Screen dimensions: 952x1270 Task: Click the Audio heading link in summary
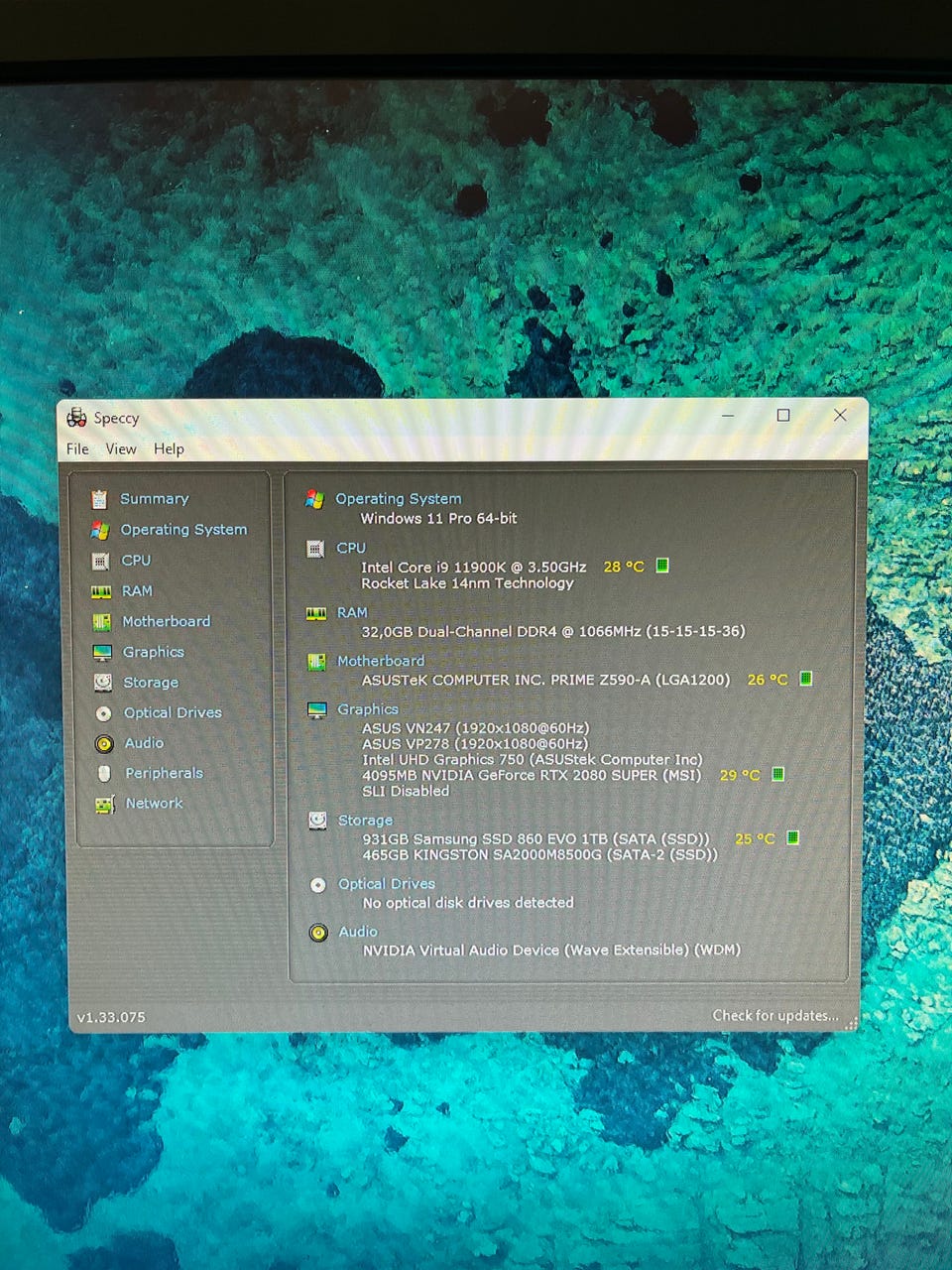358,932
